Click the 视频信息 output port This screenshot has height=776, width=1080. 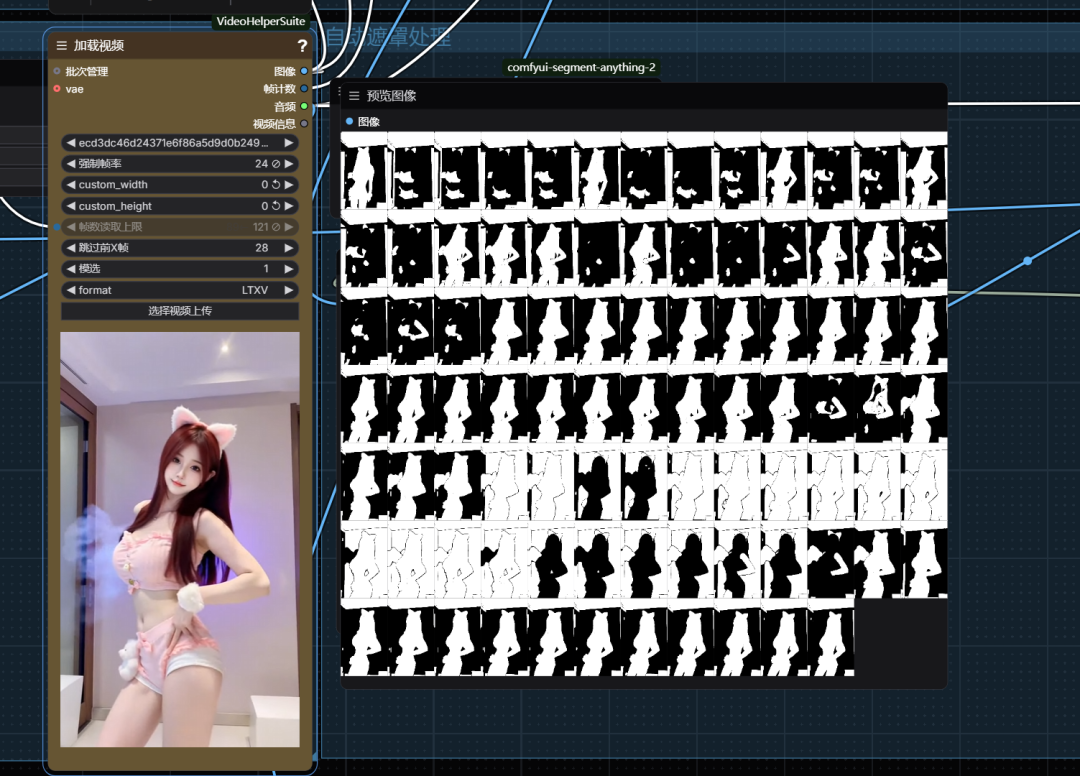point(304,124)
